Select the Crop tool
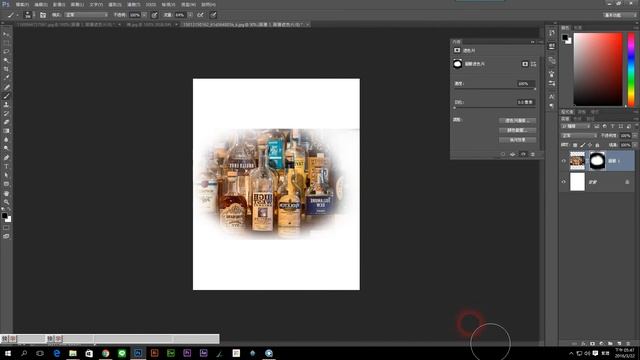 point(6,69)
